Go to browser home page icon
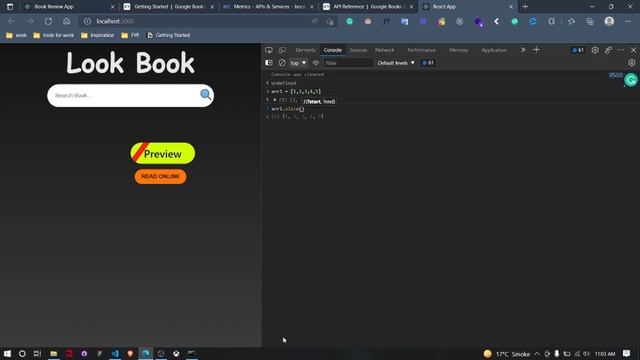The height and width of the screenshot is (360, 640). point(67,21)
